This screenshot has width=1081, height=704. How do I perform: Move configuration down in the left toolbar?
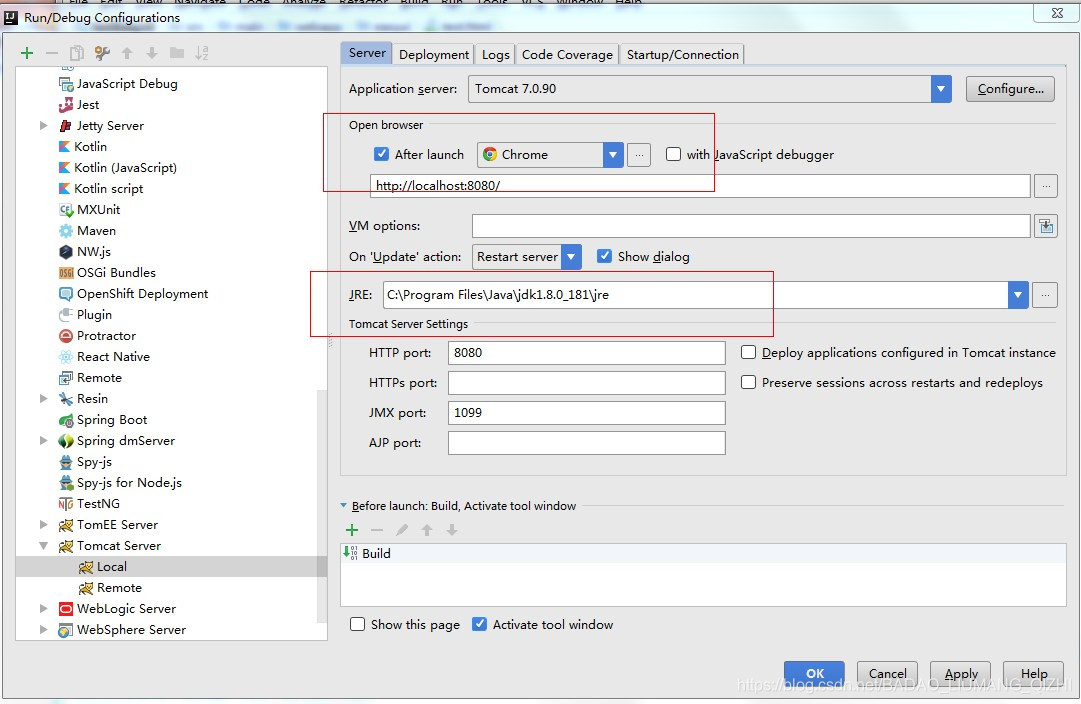(152, 53)
